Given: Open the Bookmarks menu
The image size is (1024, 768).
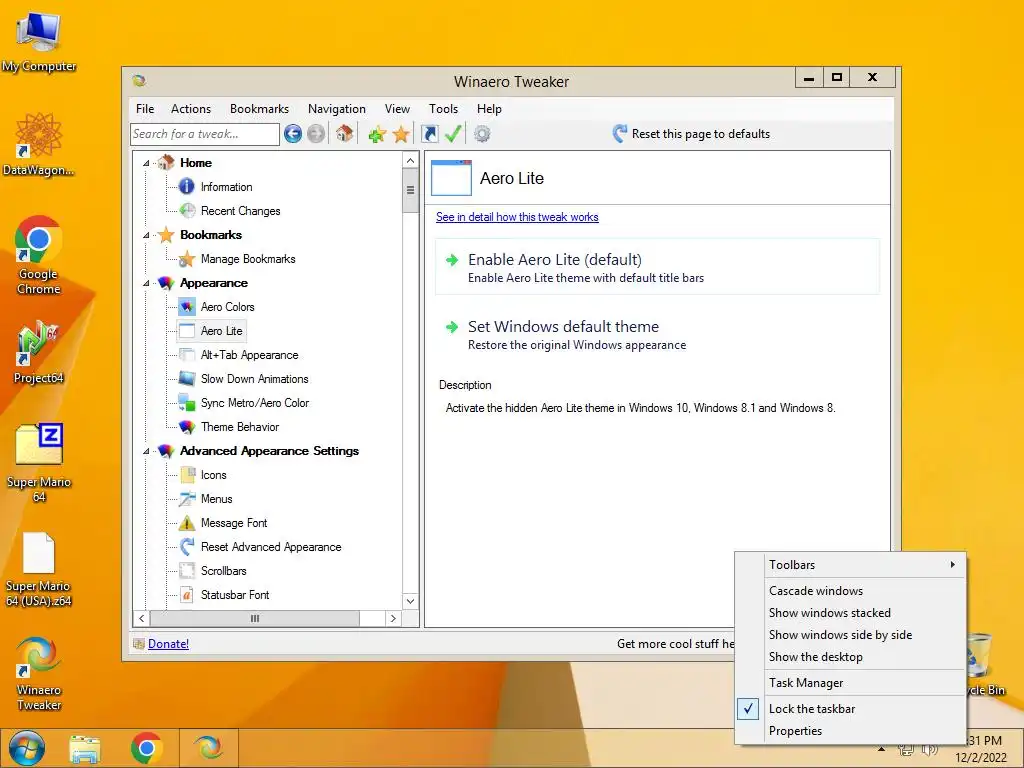Looking at the screenshot, I should click(259, 109).
